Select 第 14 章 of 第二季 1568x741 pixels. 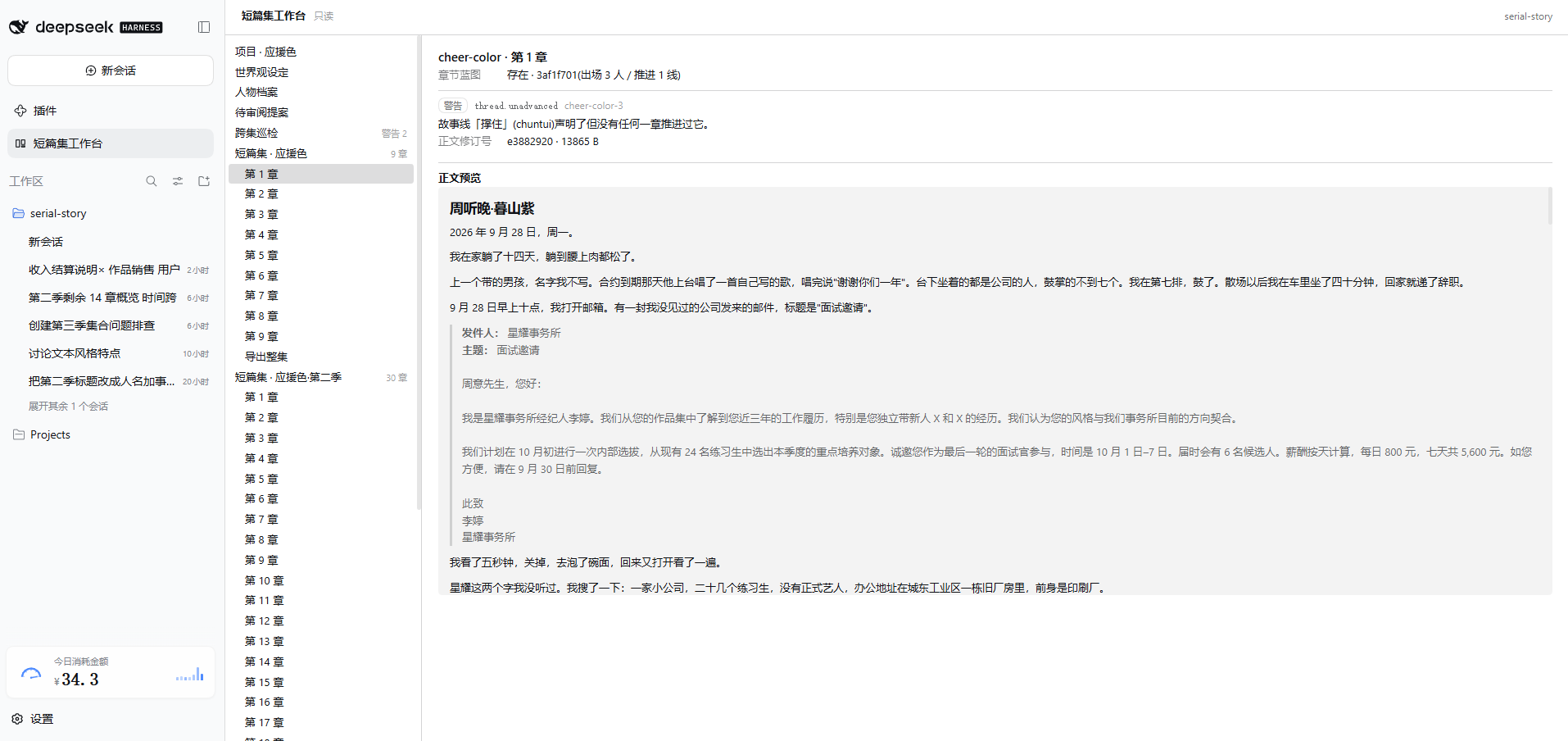coord(321,661)
